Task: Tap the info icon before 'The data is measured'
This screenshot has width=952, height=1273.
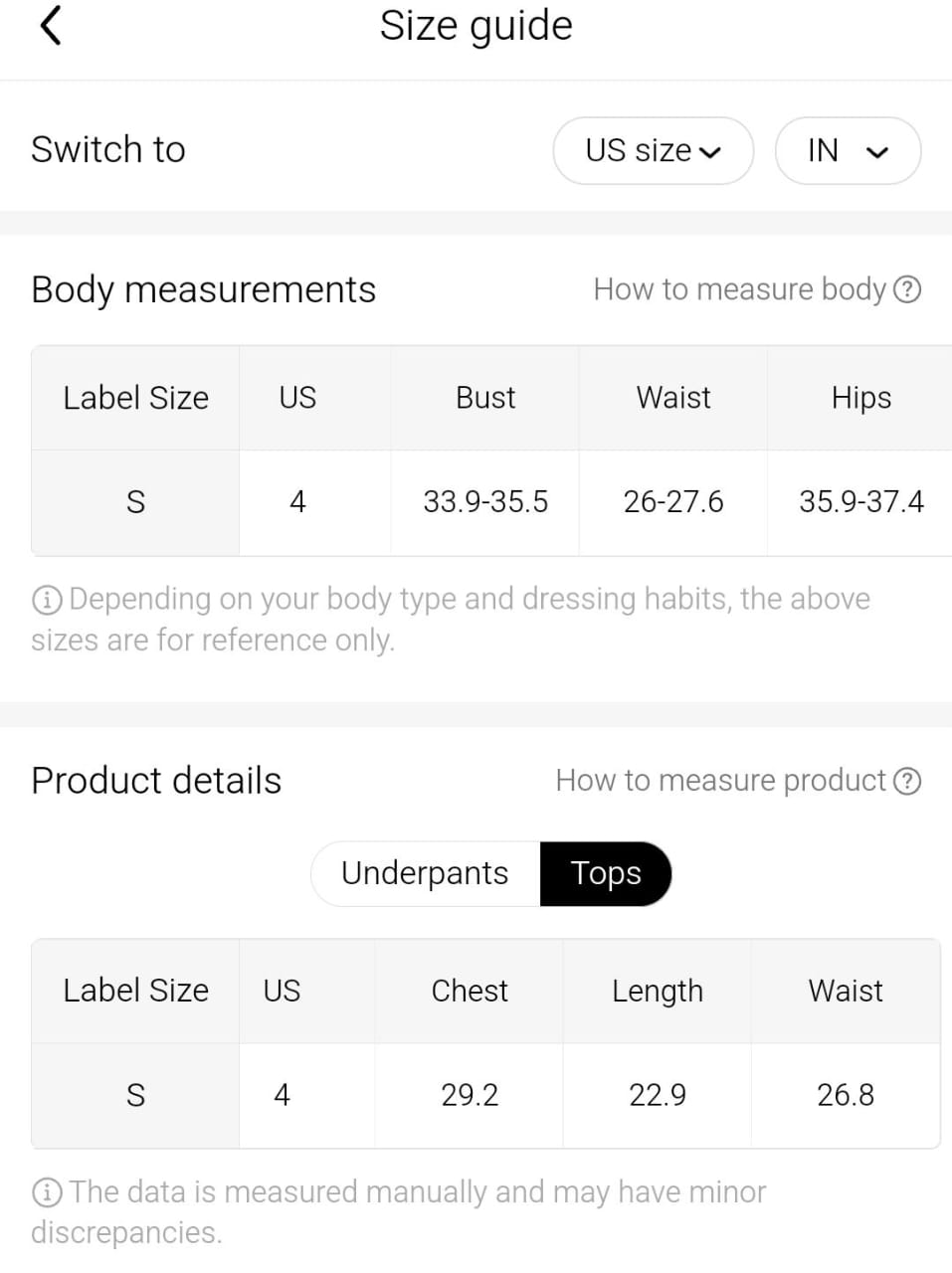Action: coord(47,1192)
